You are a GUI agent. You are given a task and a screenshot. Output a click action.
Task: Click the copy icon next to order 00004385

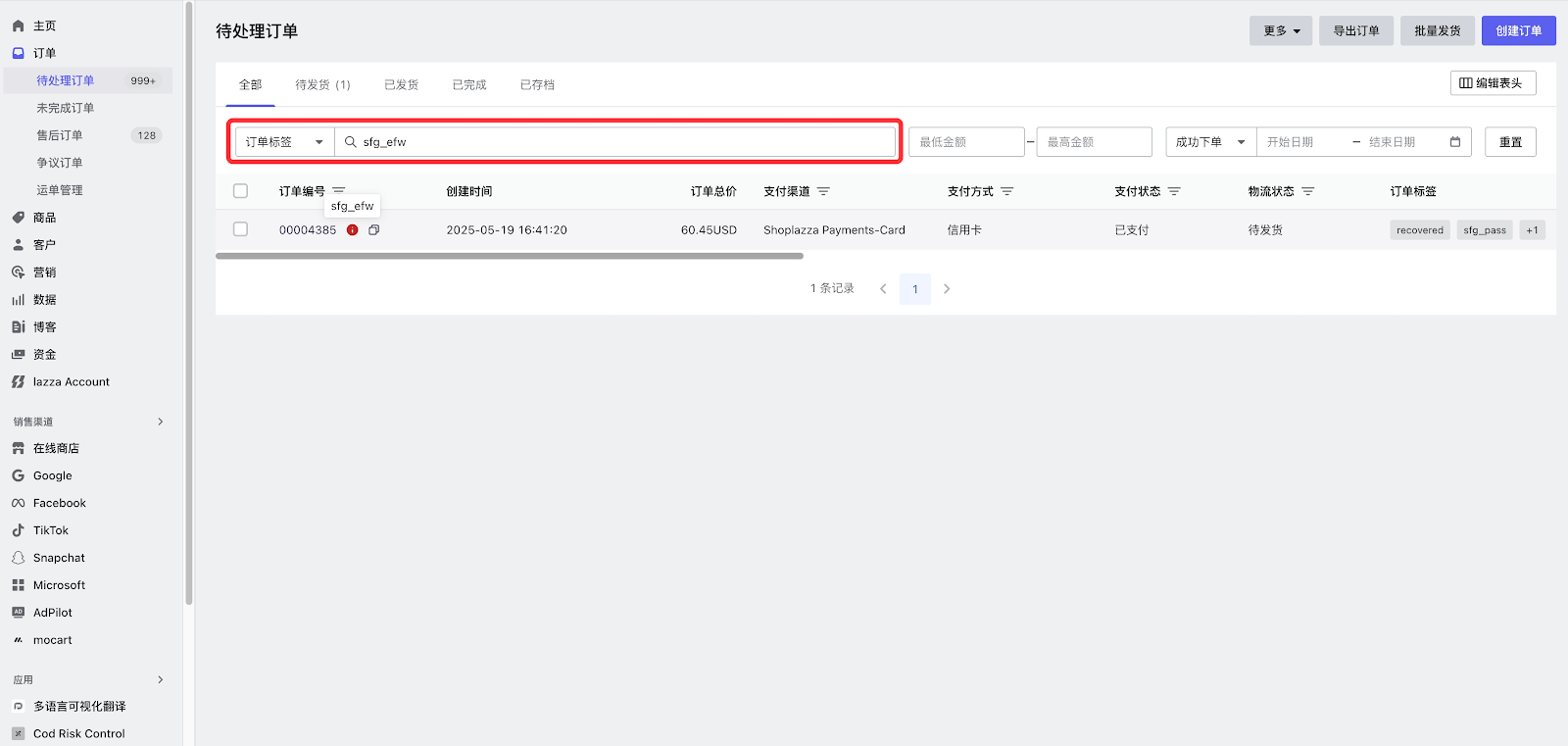pyautogui.click(x=373, y=230)
